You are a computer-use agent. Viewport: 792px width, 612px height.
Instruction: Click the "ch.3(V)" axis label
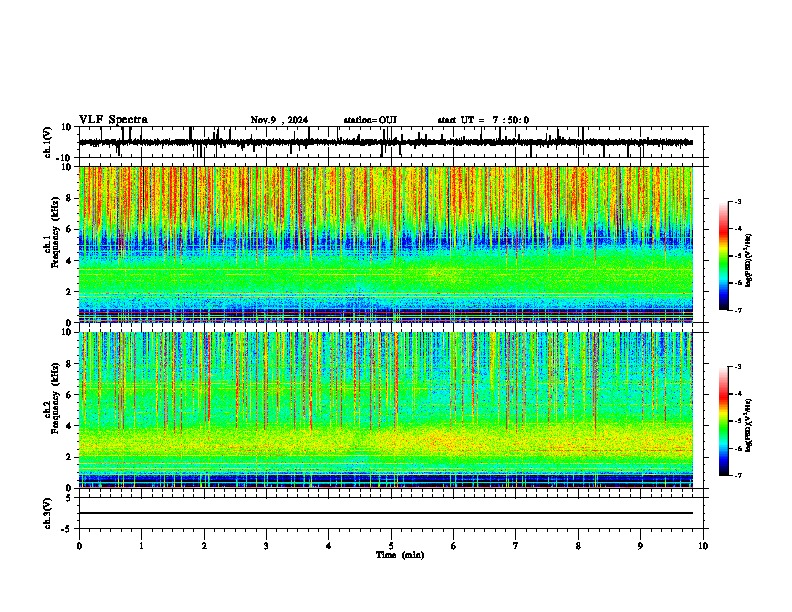(48, 513)
